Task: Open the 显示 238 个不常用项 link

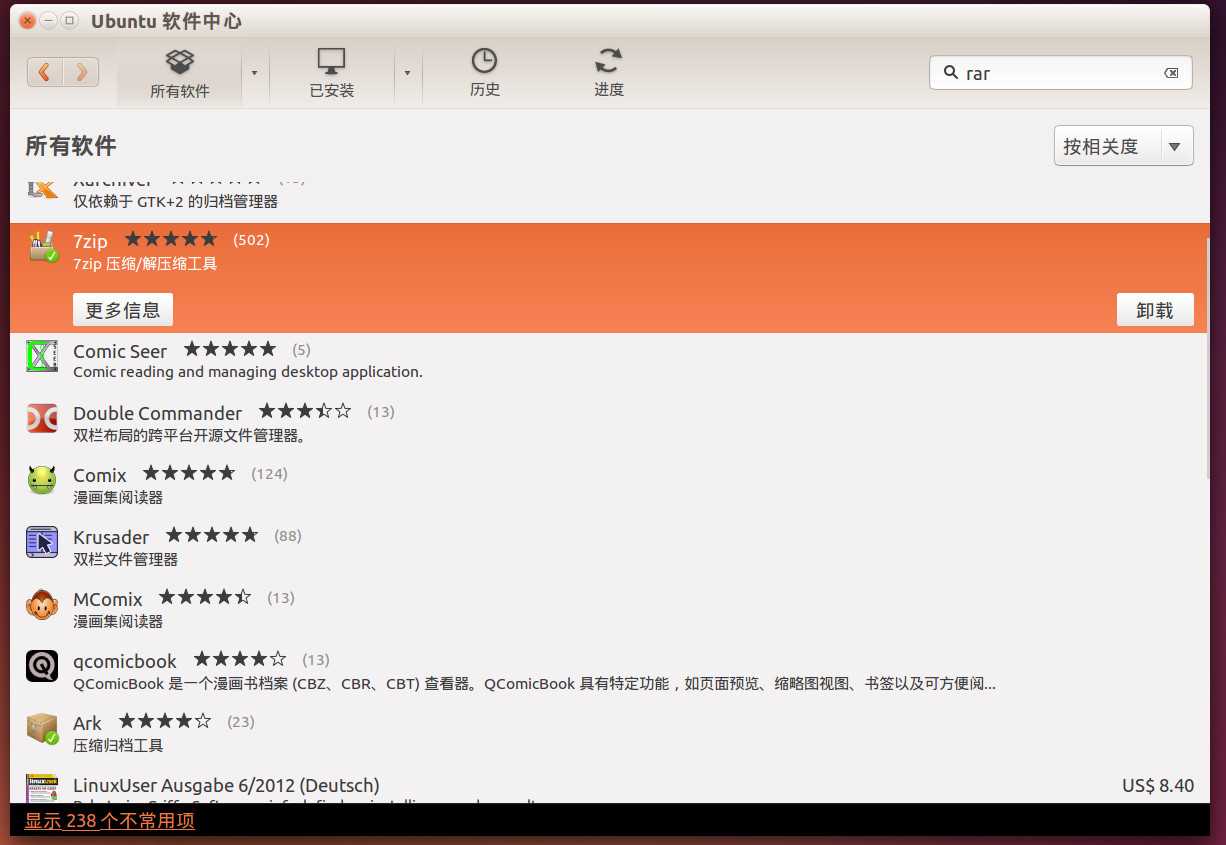Action: (110, 821)
